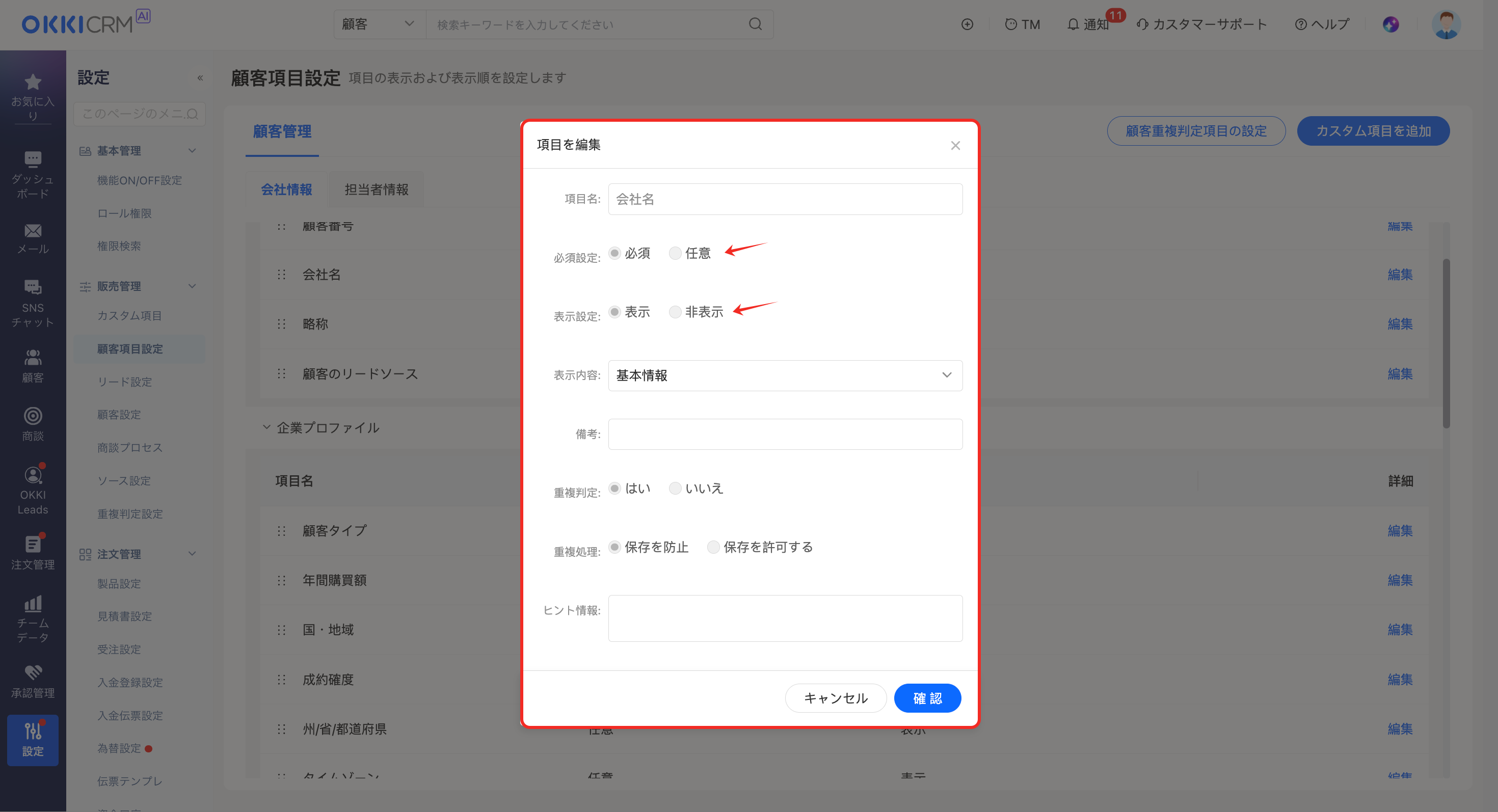The width and height of the screenshot is (1498, 812).
Task: Go to 商談 deals sidebar icon
Action: pos(33,416)
